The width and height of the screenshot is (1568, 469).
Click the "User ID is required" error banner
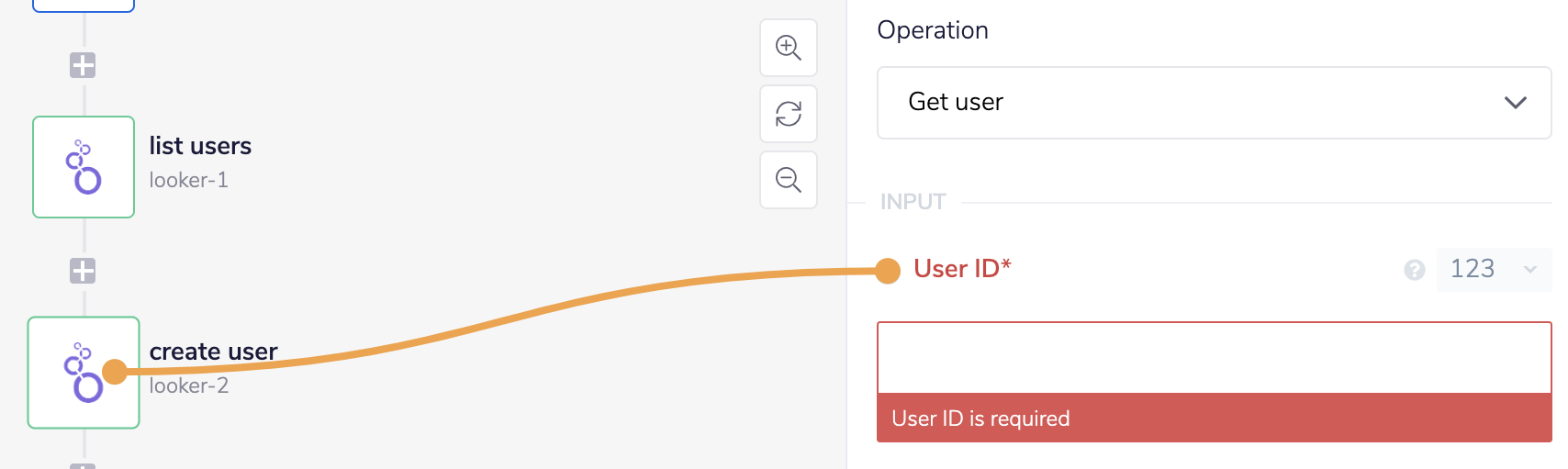tap(1214, 419)
